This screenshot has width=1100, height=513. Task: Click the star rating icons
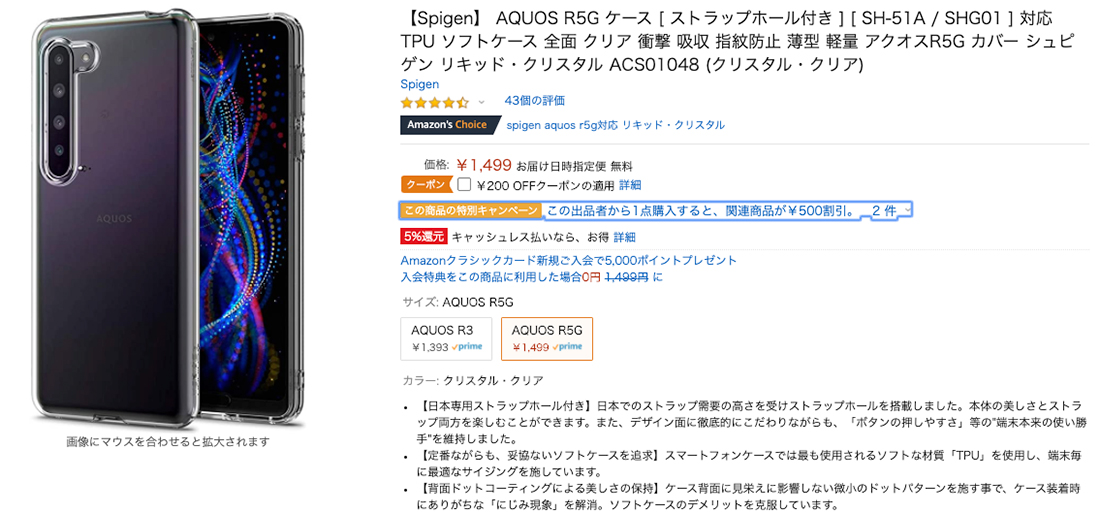434,102
